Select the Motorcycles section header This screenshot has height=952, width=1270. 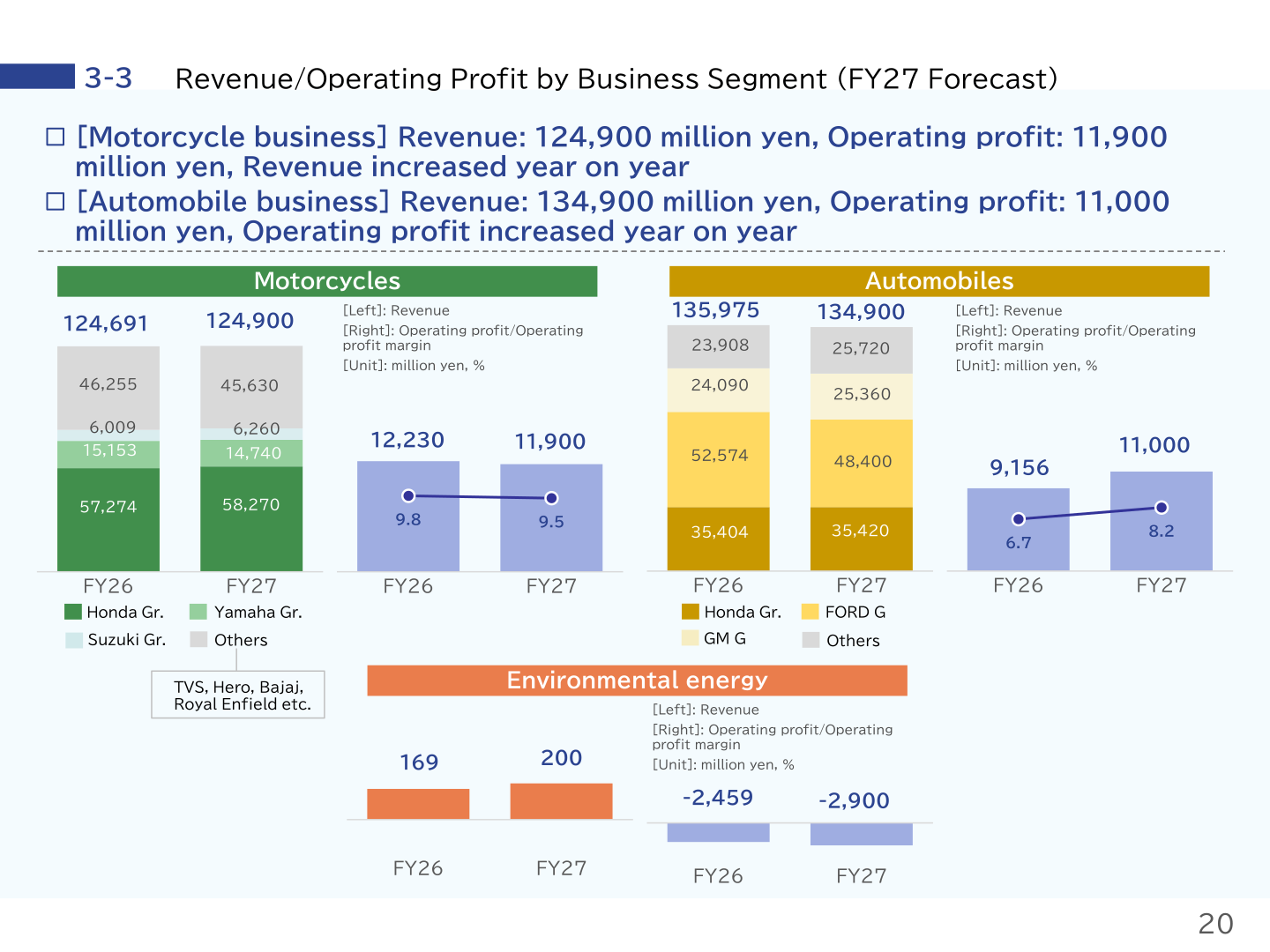click(x=327, y=281)
